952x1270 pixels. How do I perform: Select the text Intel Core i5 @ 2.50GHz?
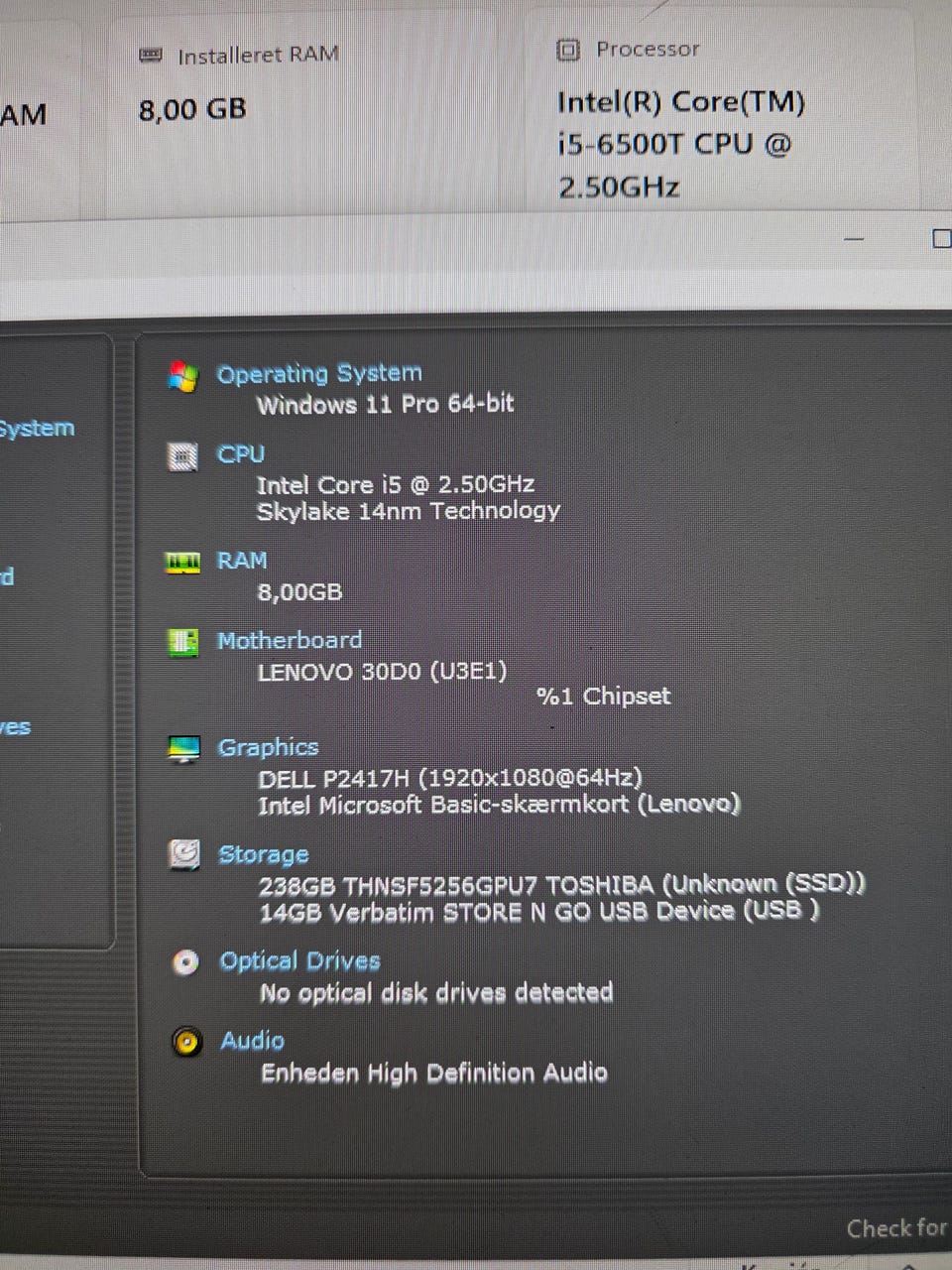coord(396,484)
